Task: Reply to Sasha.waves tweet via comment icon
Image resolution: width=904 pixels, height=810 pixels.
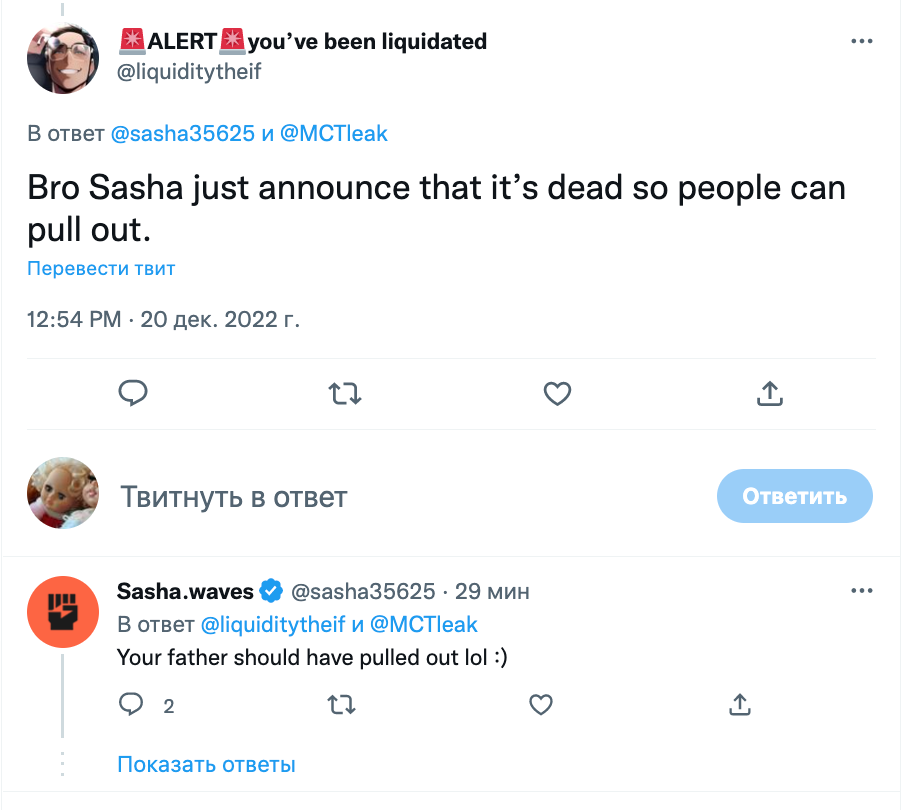Action: pos(132,705)
